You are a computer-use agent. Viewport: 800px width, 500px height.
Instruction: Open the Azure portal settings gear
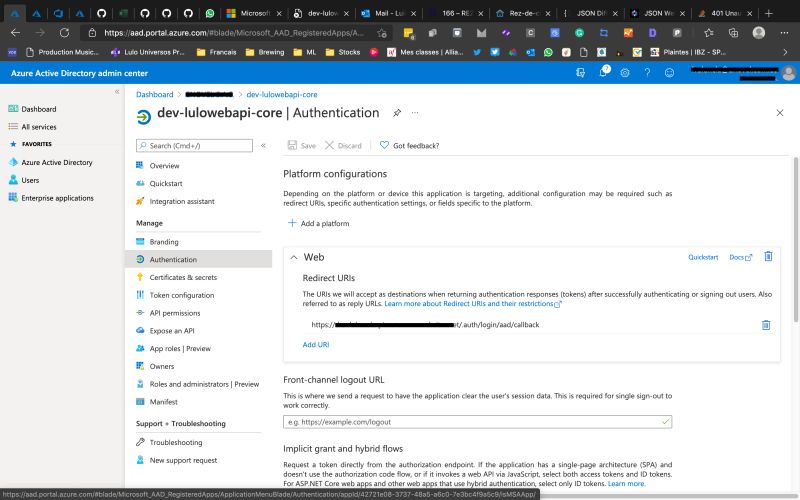[x=624, y=73]
